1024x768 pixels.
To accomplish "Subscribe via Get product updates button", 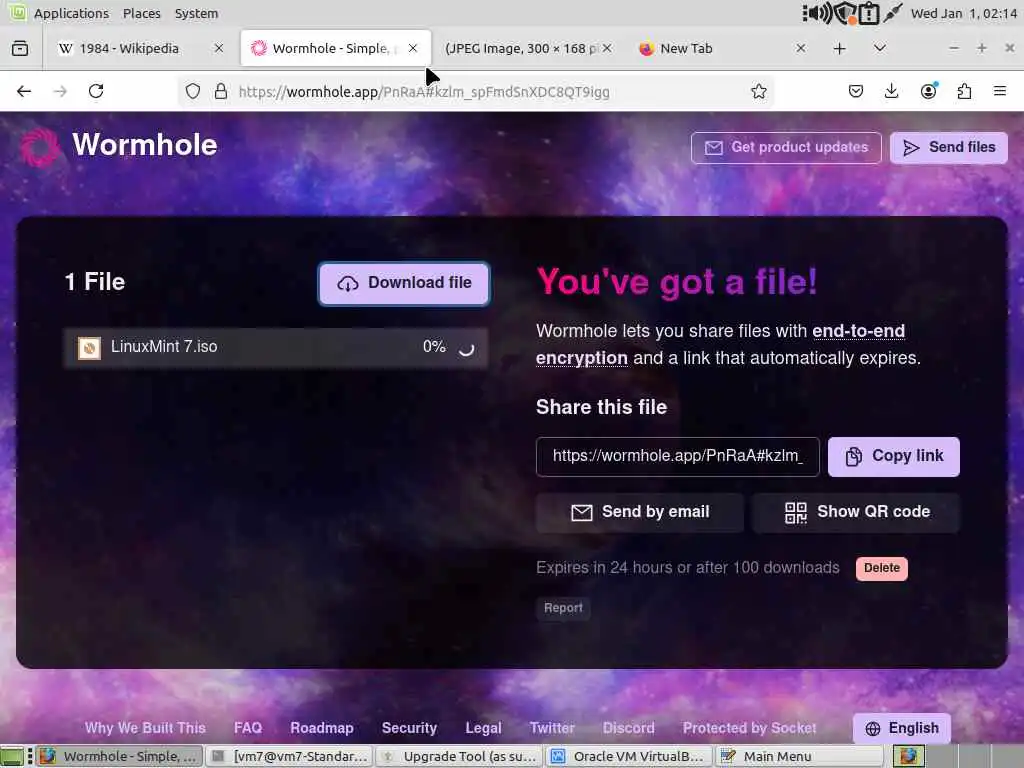I will (x=786, y=148).
